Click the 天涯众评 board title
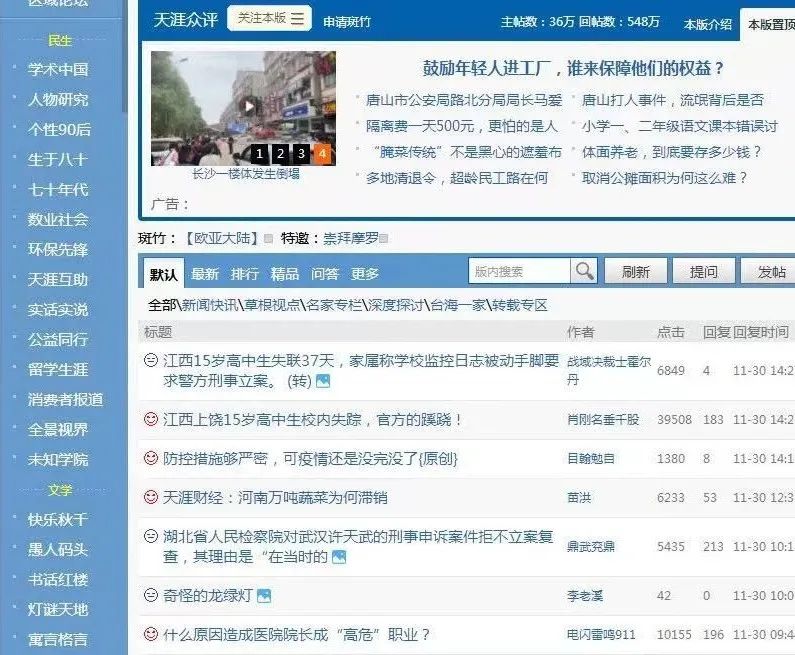 click(x=185, y=20)
